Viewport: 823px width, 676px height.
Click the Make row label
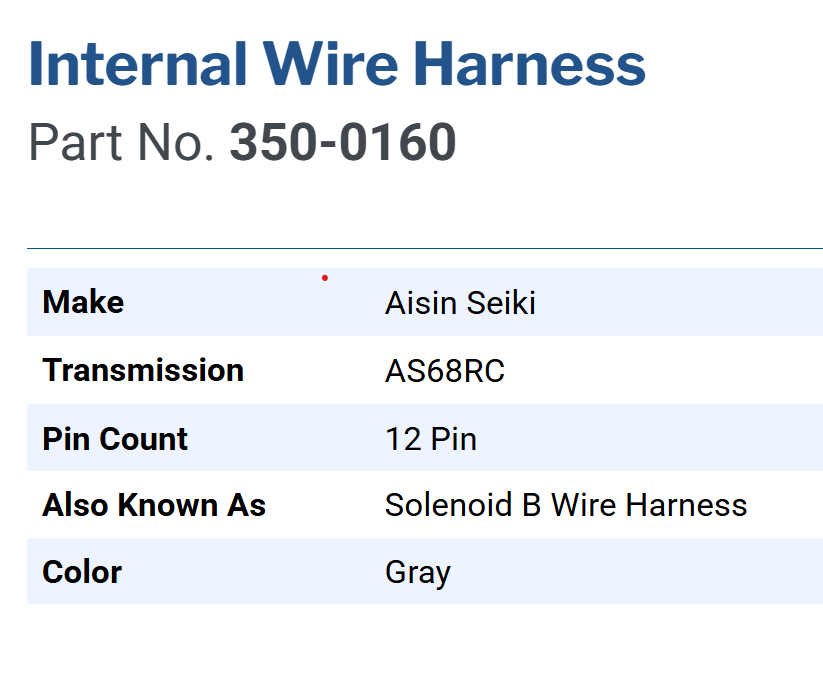pyautogui.click(x=83, y=302)
